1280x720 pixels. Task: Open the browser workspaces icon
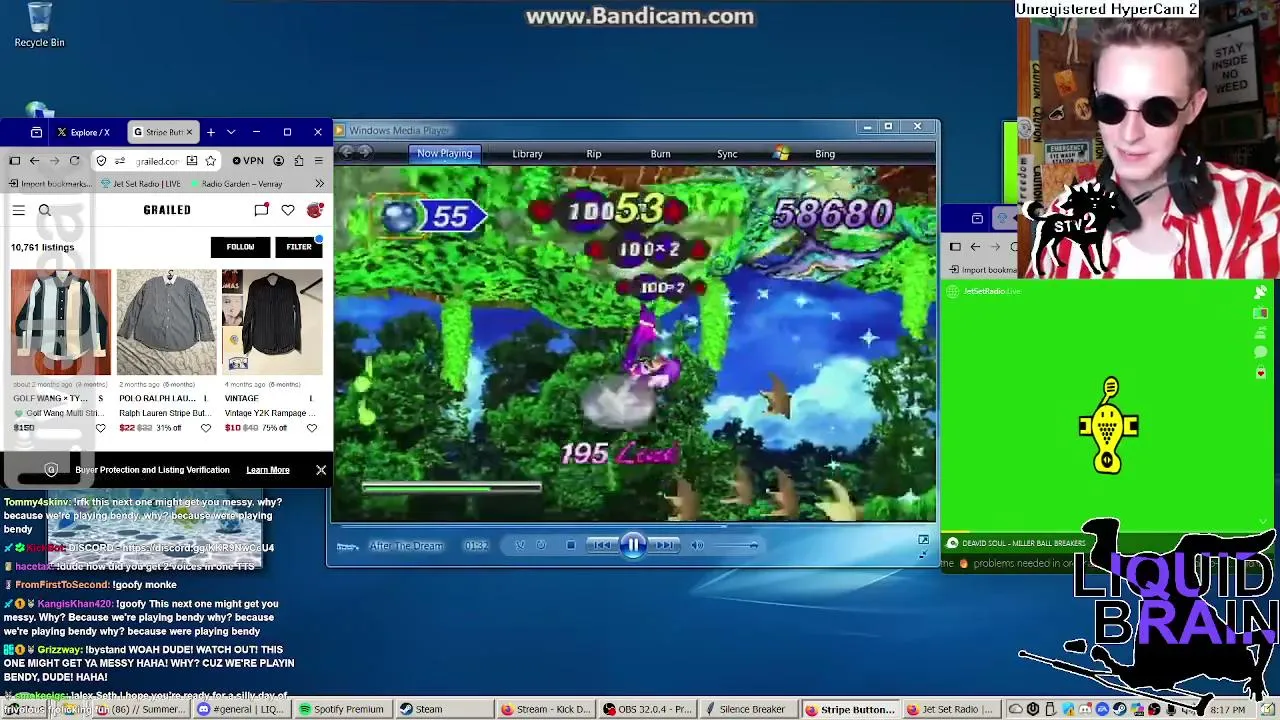(x=36, y=132)
